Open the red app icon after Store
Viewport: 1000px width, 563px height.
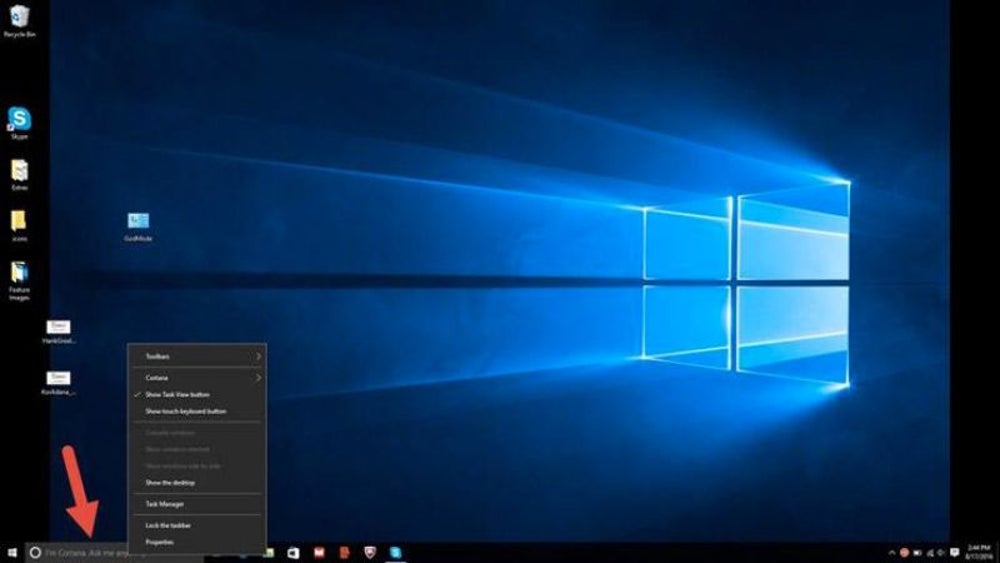[319, 552]
